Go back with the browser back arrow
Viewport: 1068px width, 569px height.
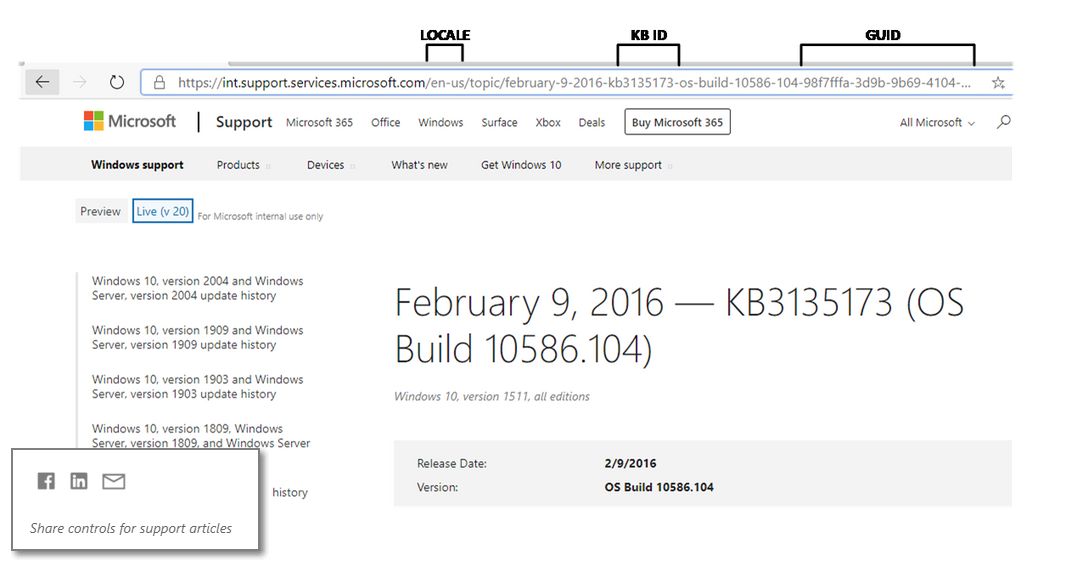(42, 82)
